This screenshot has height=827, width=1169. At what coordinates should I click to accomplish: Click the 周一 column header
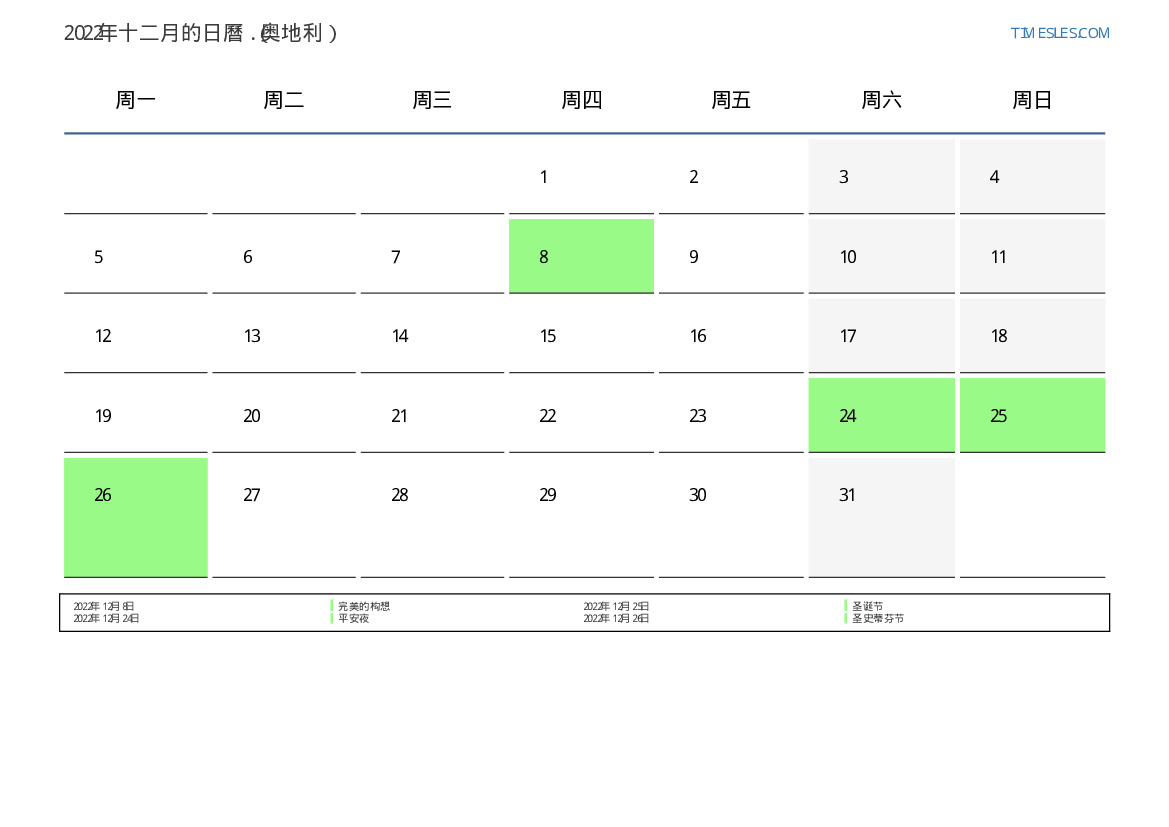click(136, 100)
